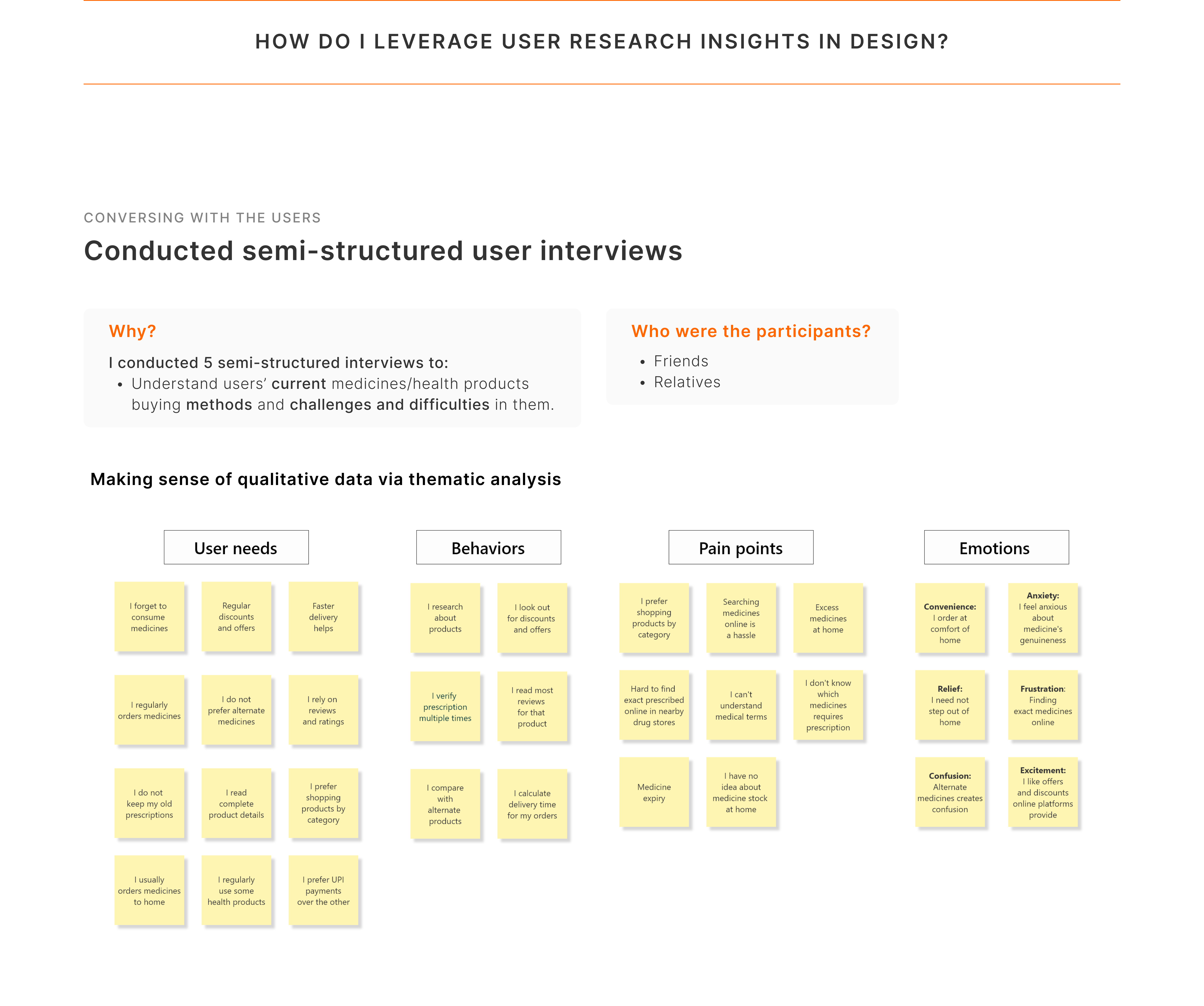Click the 'I calculate delivery time' note
The width and height of the screenshot is (1204, 1006).
(x=532, y=804)
